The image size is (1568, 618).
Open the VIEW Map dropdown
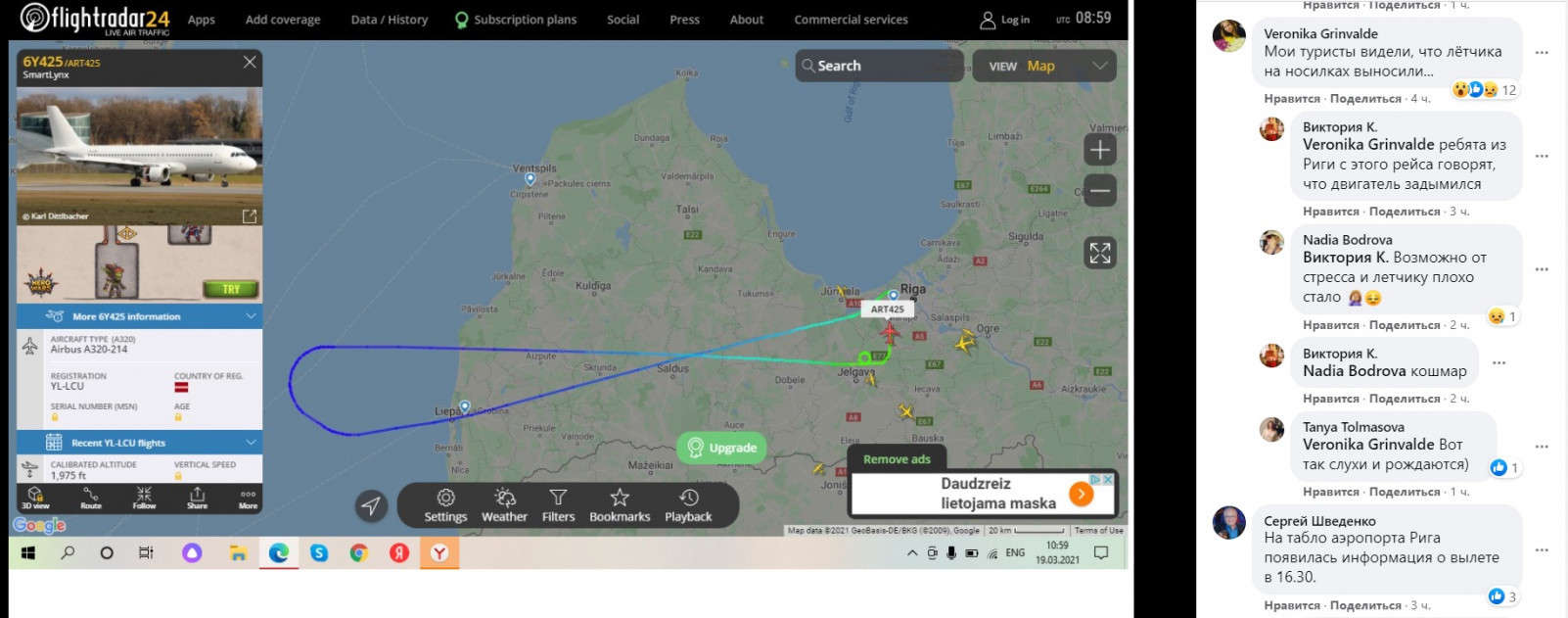pos(1044,66)
